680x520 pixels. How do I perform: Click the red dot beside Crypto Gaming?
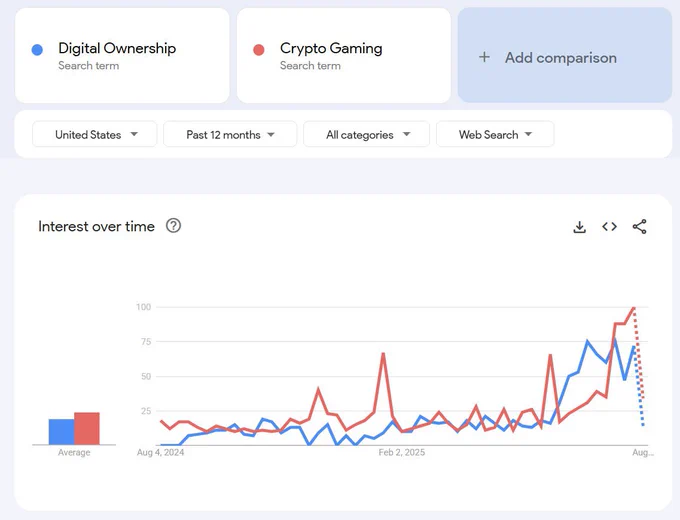[259, 50]
